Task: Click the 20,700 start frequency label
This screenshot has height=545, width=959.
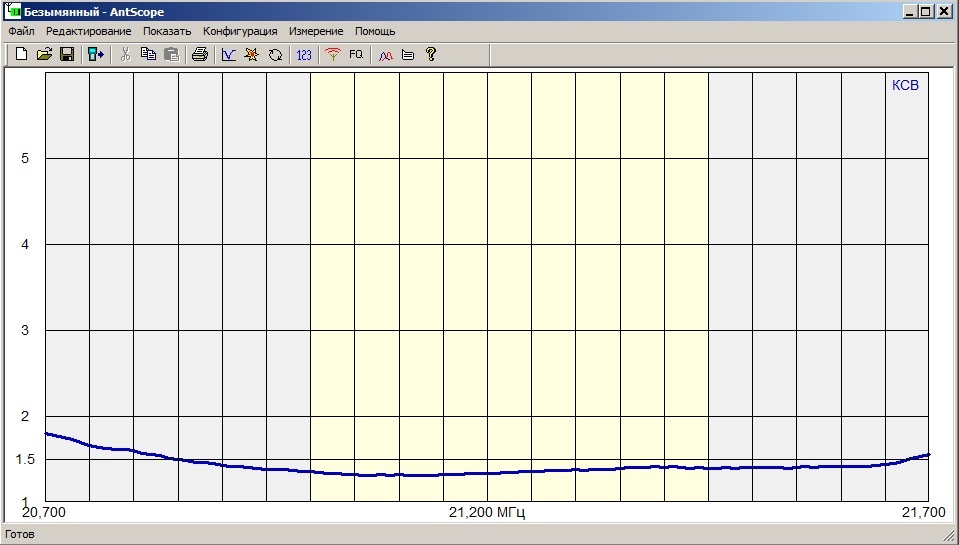Action: [x=44, y=513]
